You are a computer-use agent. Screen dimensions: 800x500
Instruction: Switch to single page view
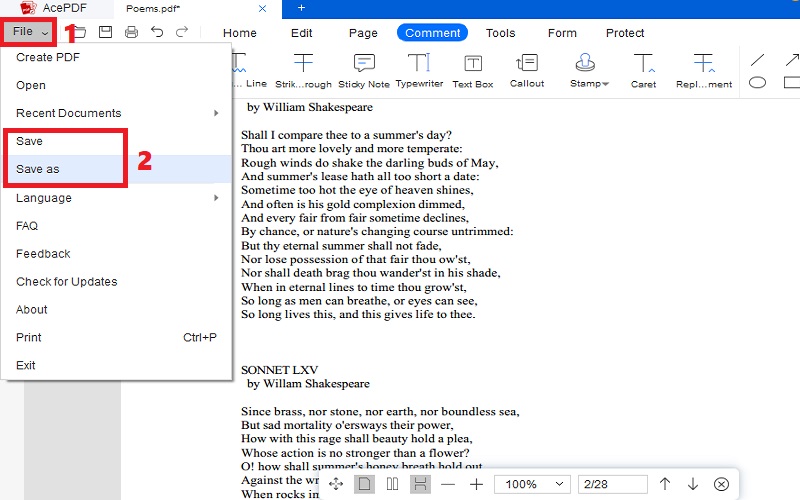pyautogui.click(x=364, y=484)
